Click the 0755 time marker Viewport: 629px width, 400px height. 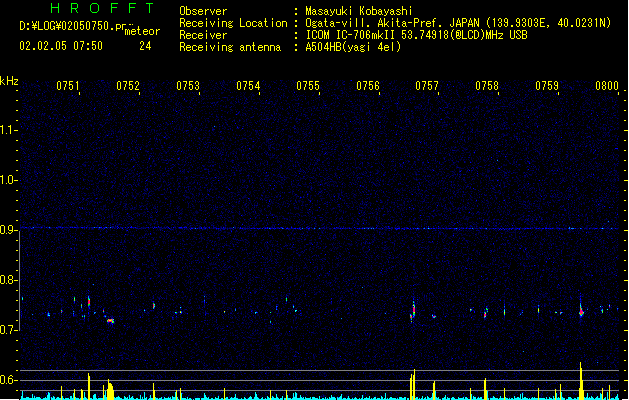point(308,86)
